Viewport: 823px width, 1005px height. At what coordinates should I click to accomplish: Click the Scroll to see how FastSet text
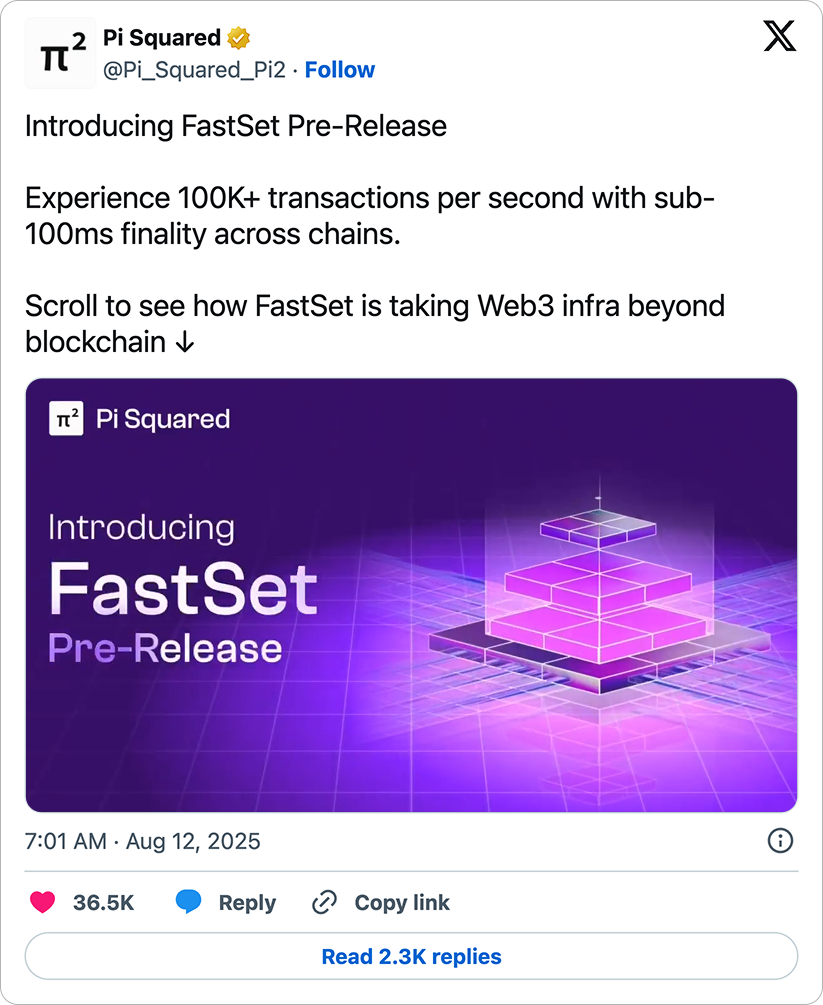(375, 324)
